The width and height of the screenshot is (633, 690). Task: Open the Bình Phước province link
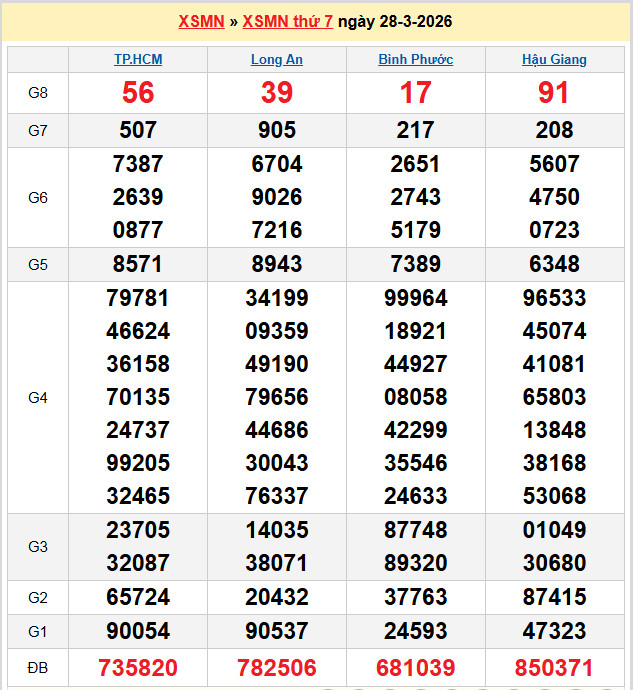[415, 59]
